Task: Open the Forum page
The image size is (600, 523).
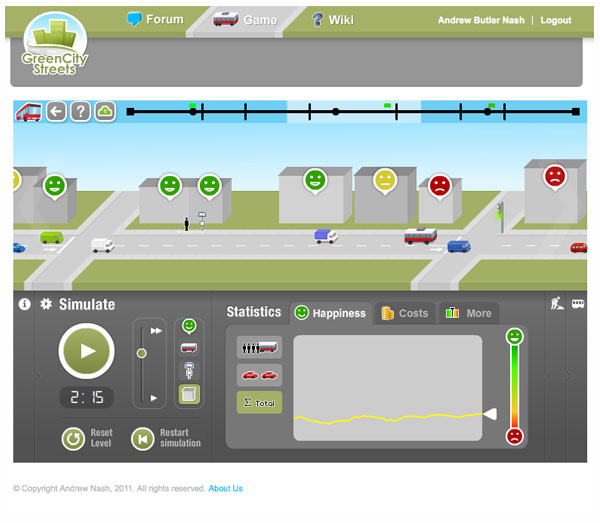Action: pyautogui.click(x=155, y=19)
